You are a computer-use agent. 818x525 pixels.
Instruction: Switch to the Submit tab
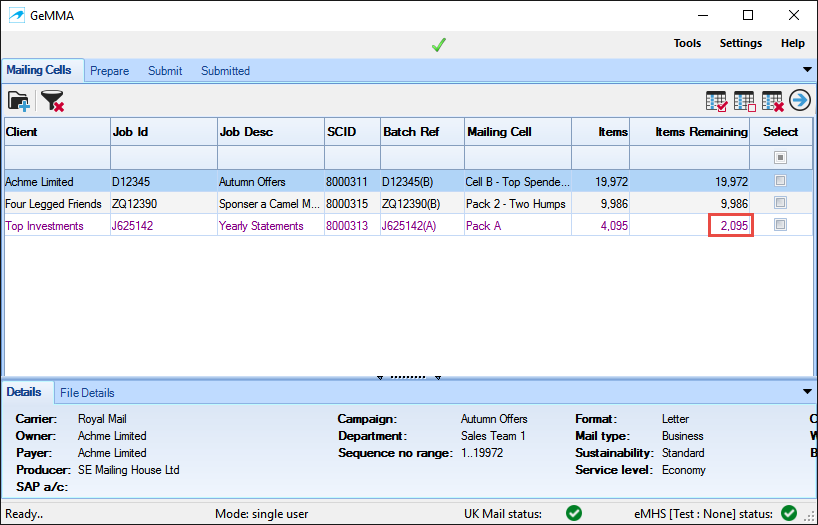[x=165, y=71]
